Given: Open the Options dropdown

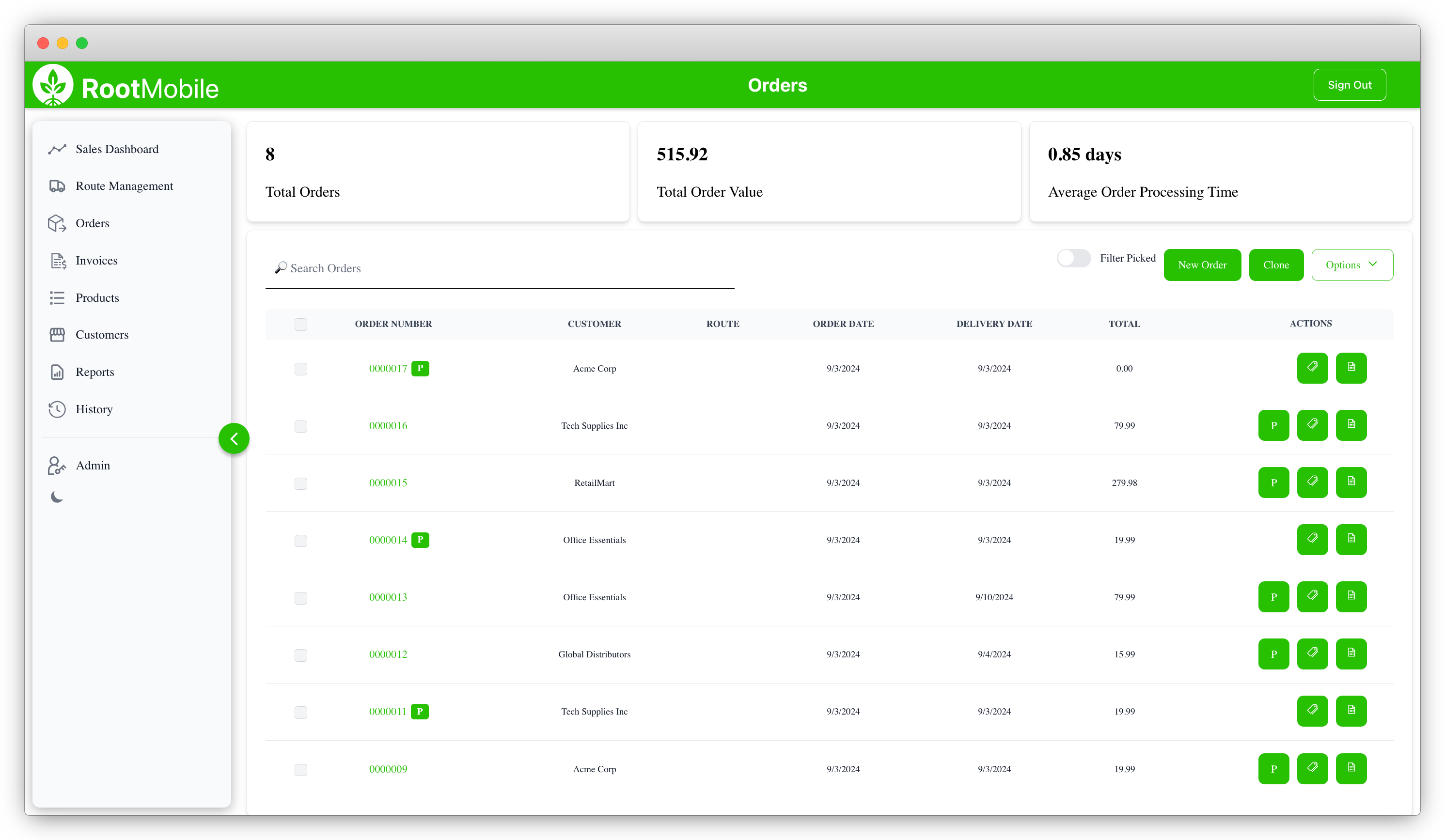Looking at the screenshot, I should tap(1351, 265).
